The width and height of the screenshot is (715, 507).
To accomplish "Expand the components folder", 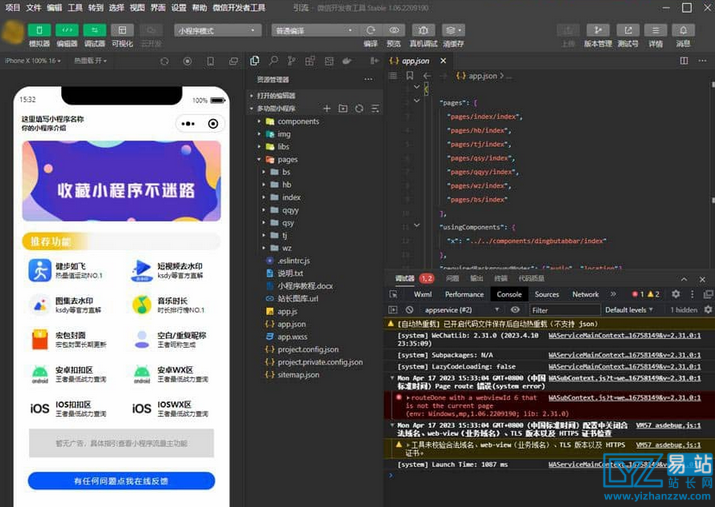I will pyautogui.click(x=298, y=121).
